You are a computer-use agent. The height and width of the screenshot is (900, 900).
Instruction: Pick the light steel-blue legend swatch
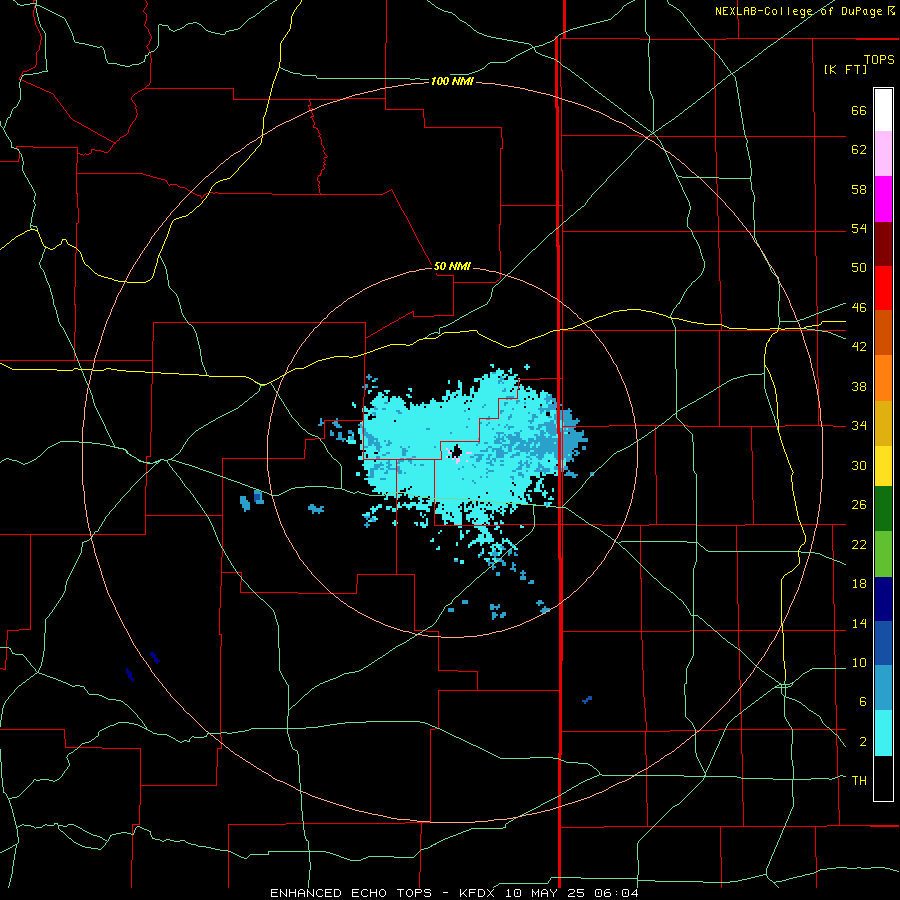883,688
